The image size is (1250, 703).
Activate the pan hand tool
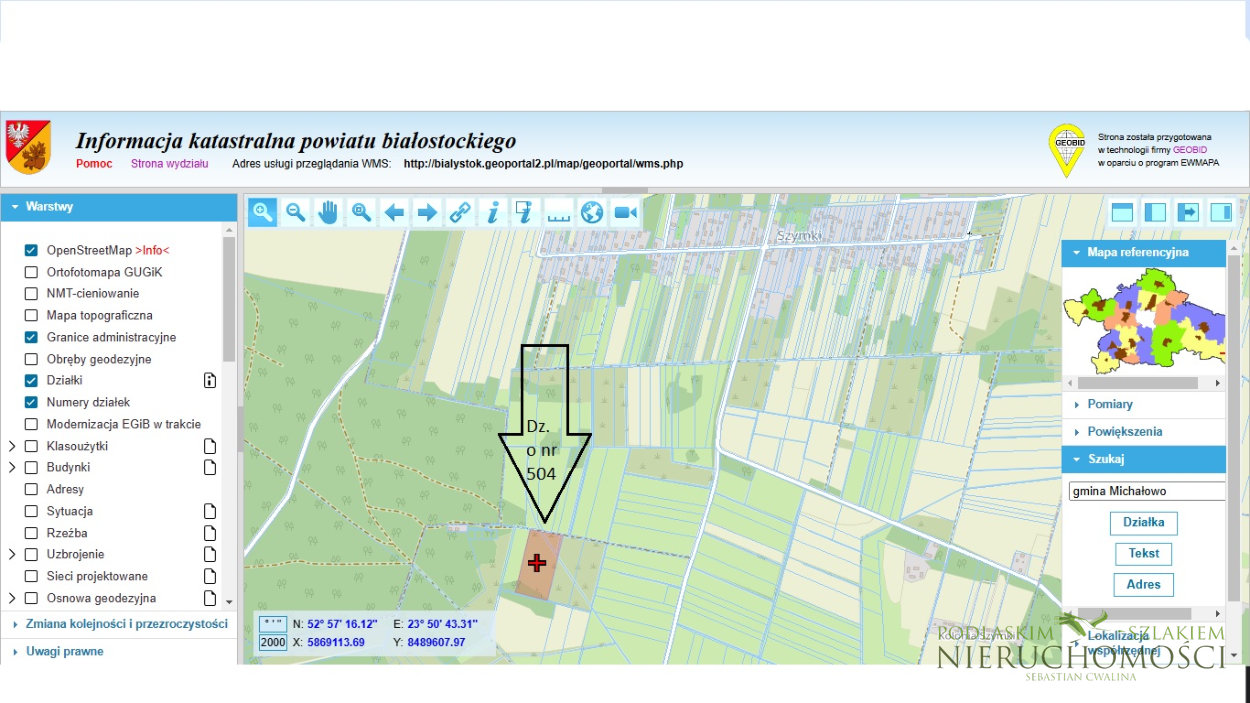click(x=328, y=211)
